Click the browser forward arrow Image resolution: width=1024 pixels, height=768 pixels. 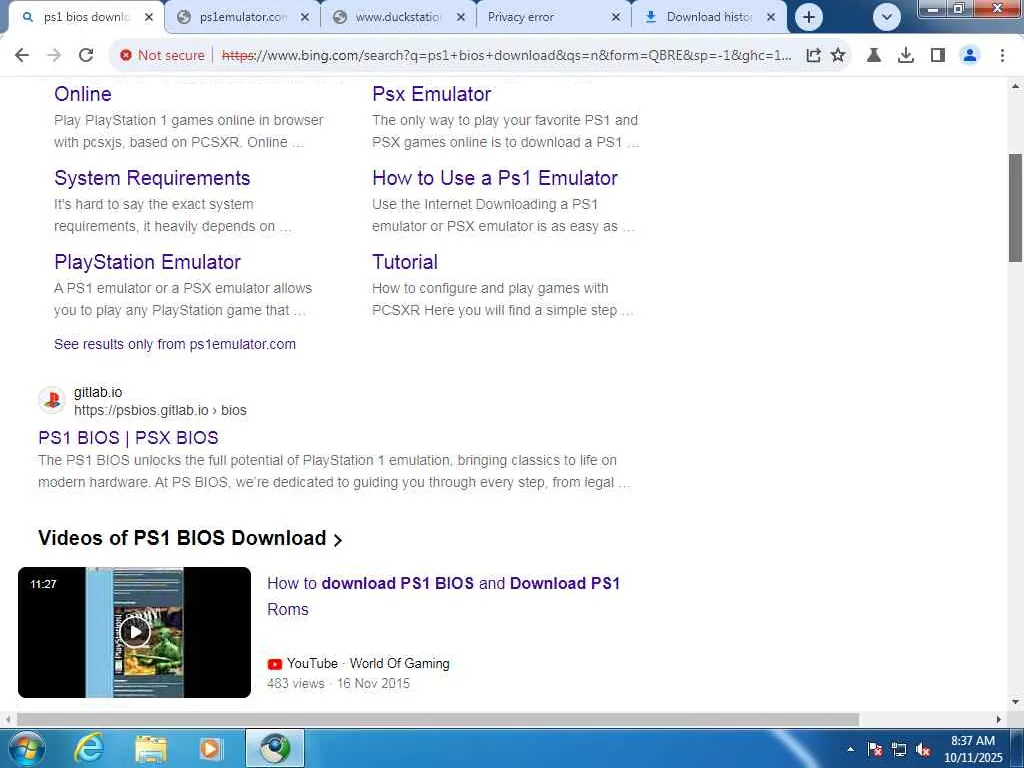click(54, 56)
